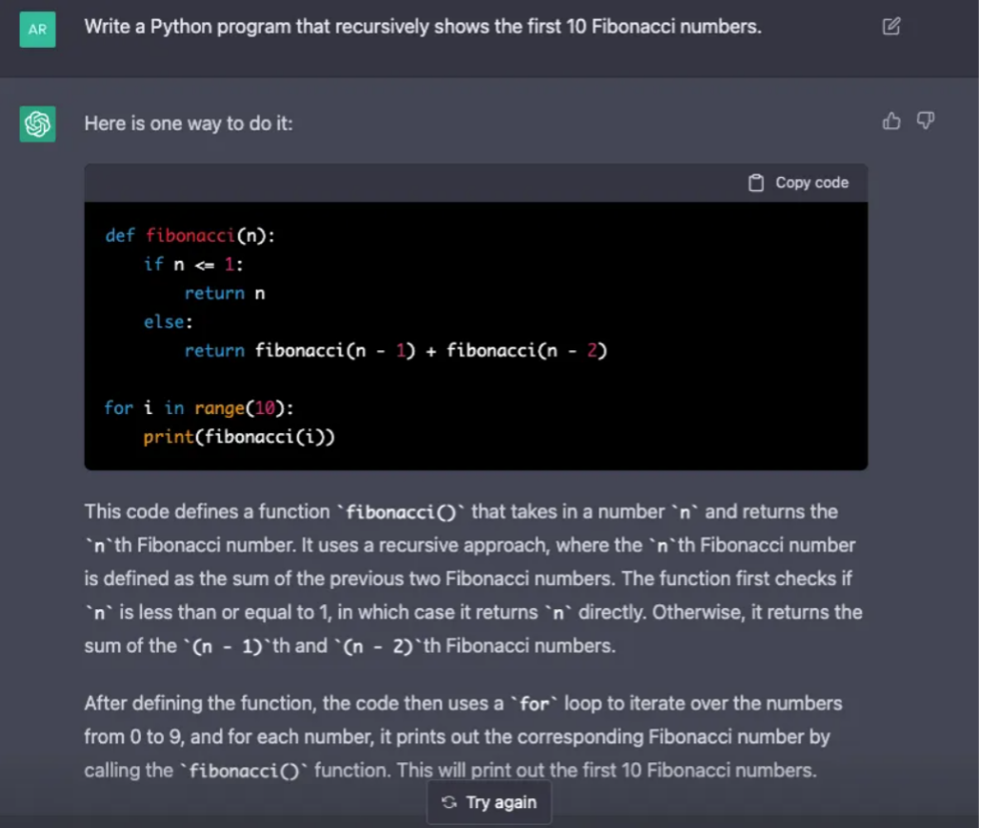Click the AR user avatar

[38, 29]
